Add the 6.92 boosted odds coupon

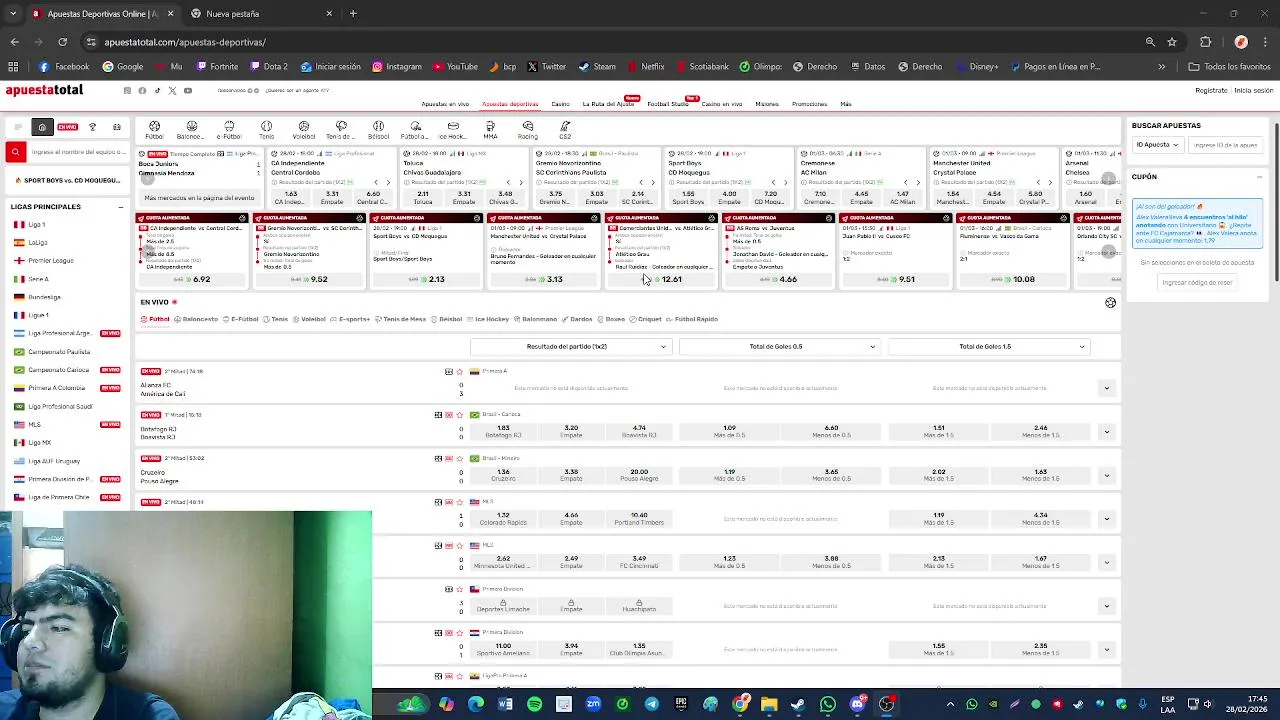(194, 279)
